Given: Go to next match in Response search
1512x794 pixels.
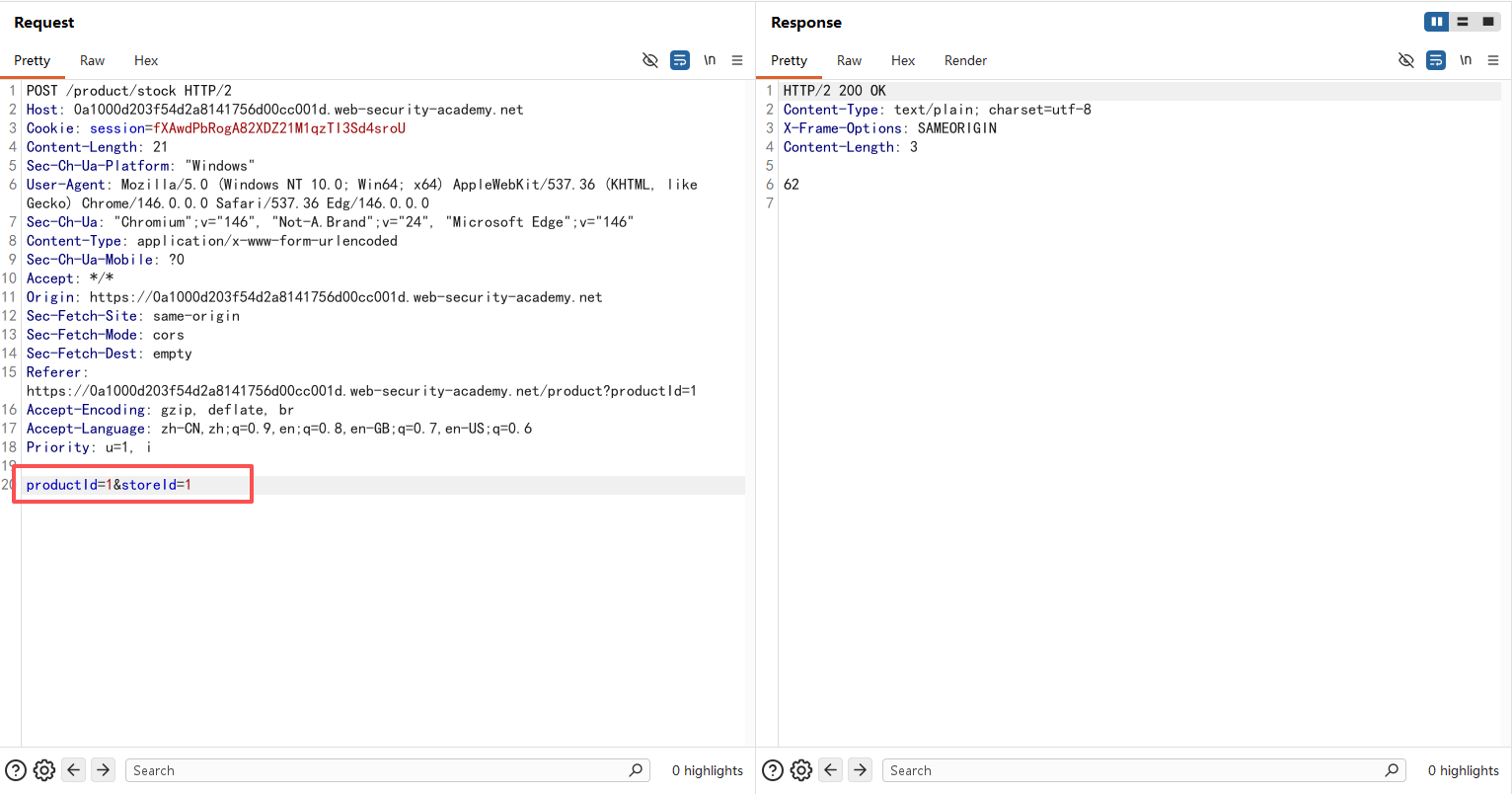Looking at the screenshot, I should pos(860,770).
